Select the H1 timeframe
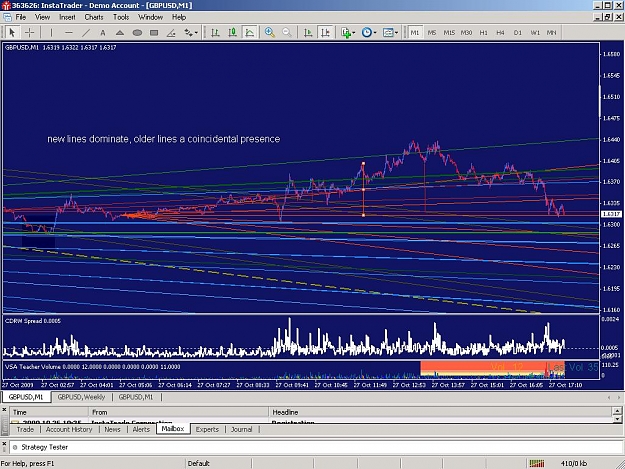The width and height of the screenshot is (625, 469). tap(483, 33)
